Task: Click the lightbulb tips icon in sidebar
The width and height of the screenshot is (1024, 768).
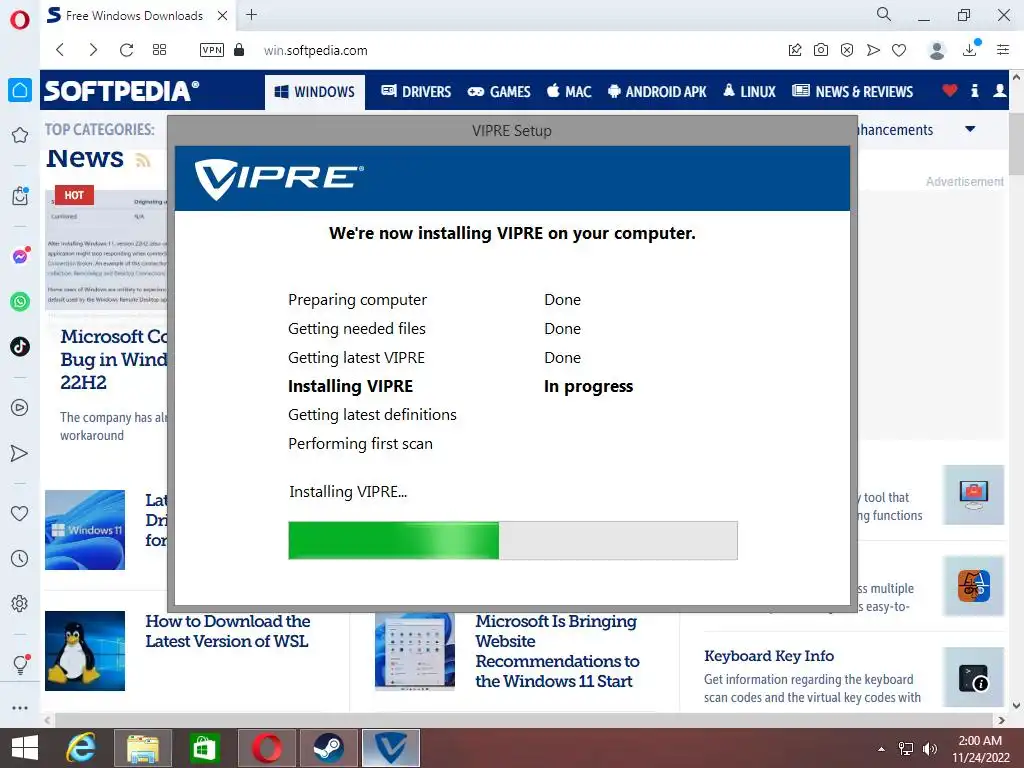Action: click(20, 664)
